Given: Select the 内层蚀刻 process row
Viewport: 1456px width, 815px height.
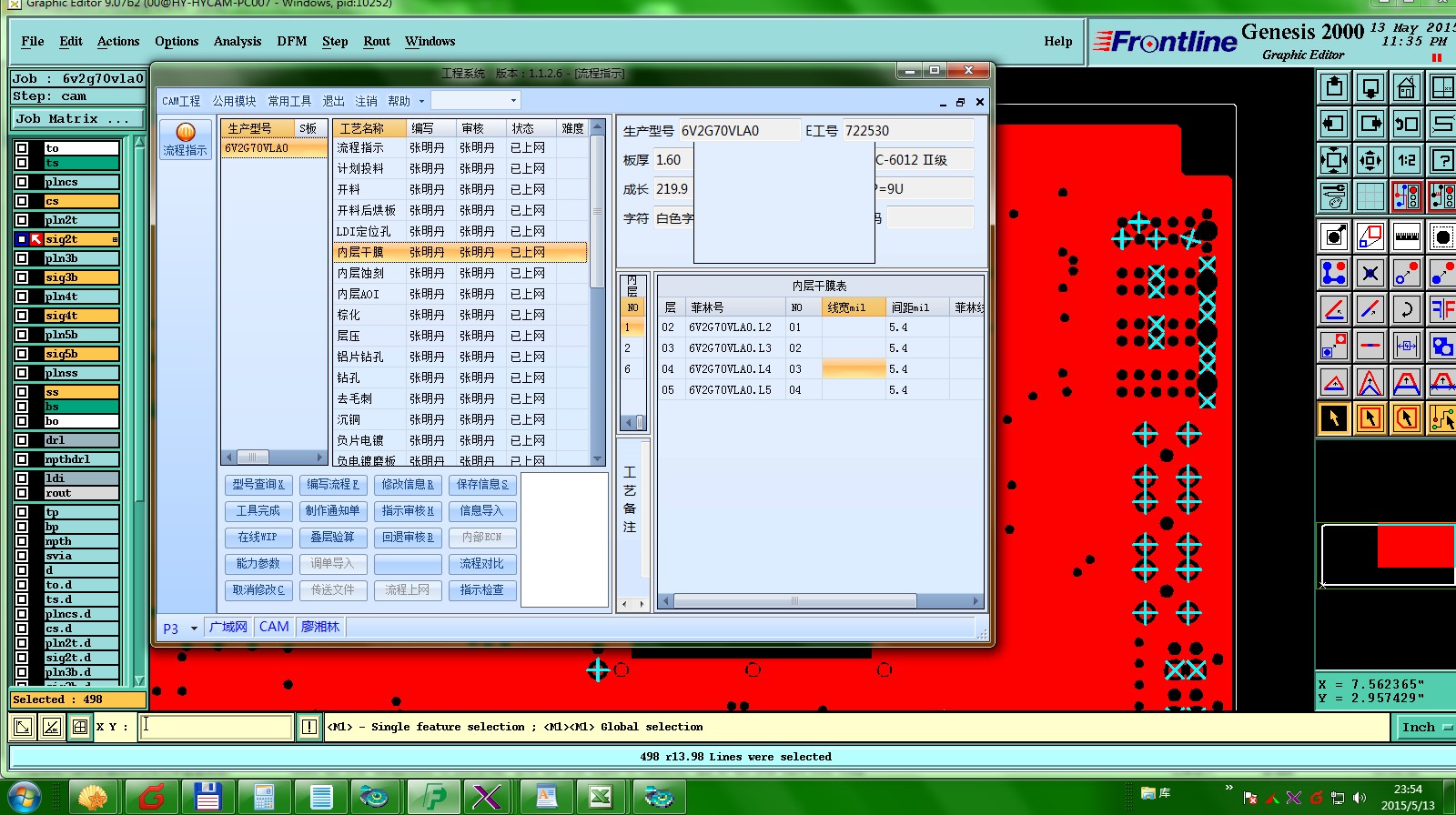Looking at the screenshot, I should pyautogui.click(x=460, y=273).
